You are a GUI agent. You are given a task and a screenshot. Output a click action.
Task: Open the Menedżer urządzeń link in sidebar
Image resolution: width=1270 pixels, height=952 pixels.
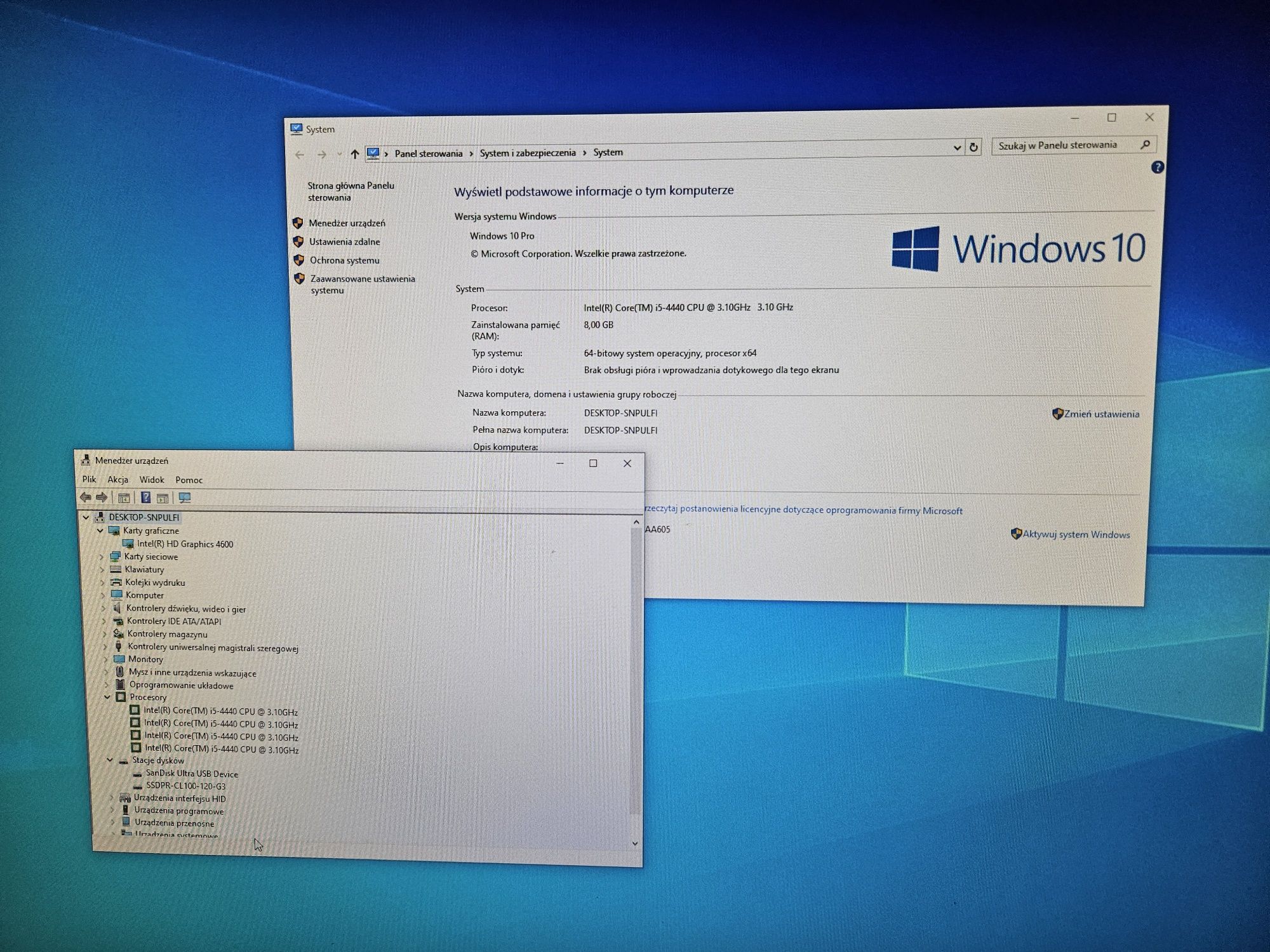pyautogui.click(x=347, y=223)
